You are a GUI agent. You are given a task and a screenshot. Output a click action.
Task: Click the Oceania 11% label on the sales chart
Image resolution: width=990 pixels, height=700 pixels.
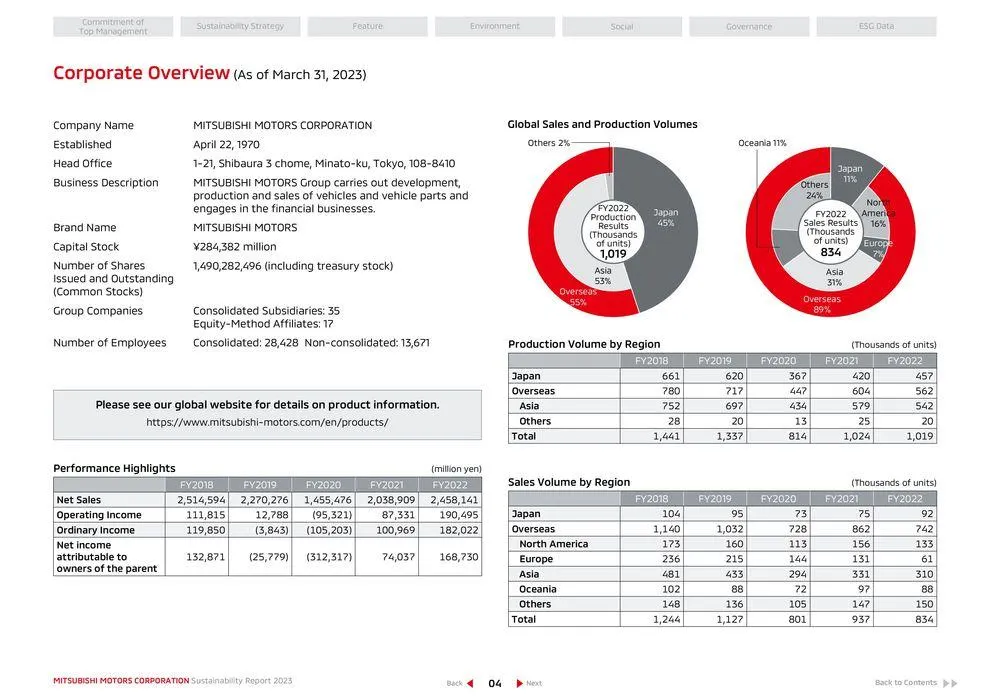[x=762, y=142]
